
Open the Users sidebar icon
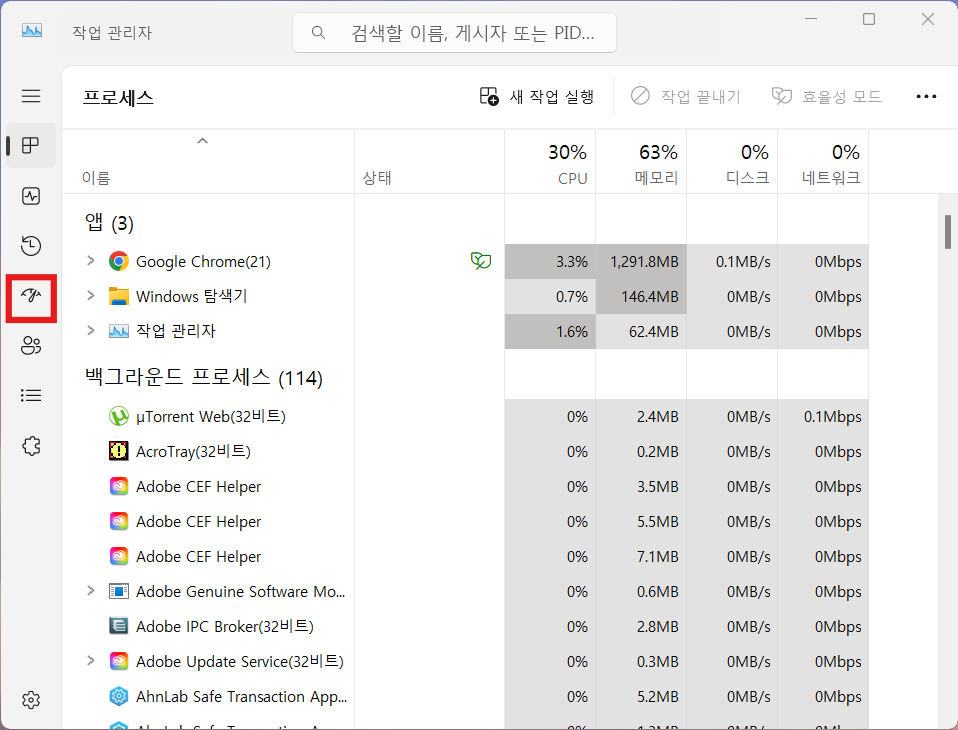(31, 346)
